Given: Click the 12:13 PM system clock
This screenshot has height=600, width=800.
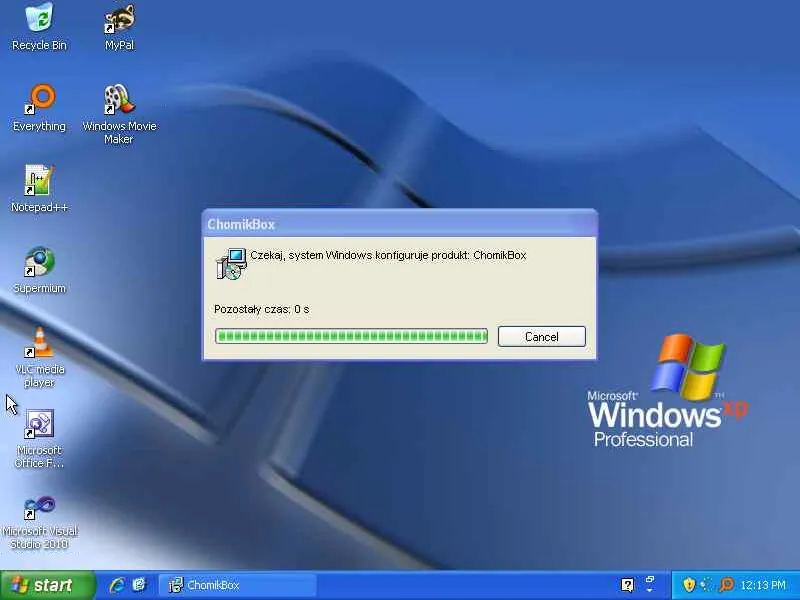Looking at the screenshot, I should tap(763, 585).
